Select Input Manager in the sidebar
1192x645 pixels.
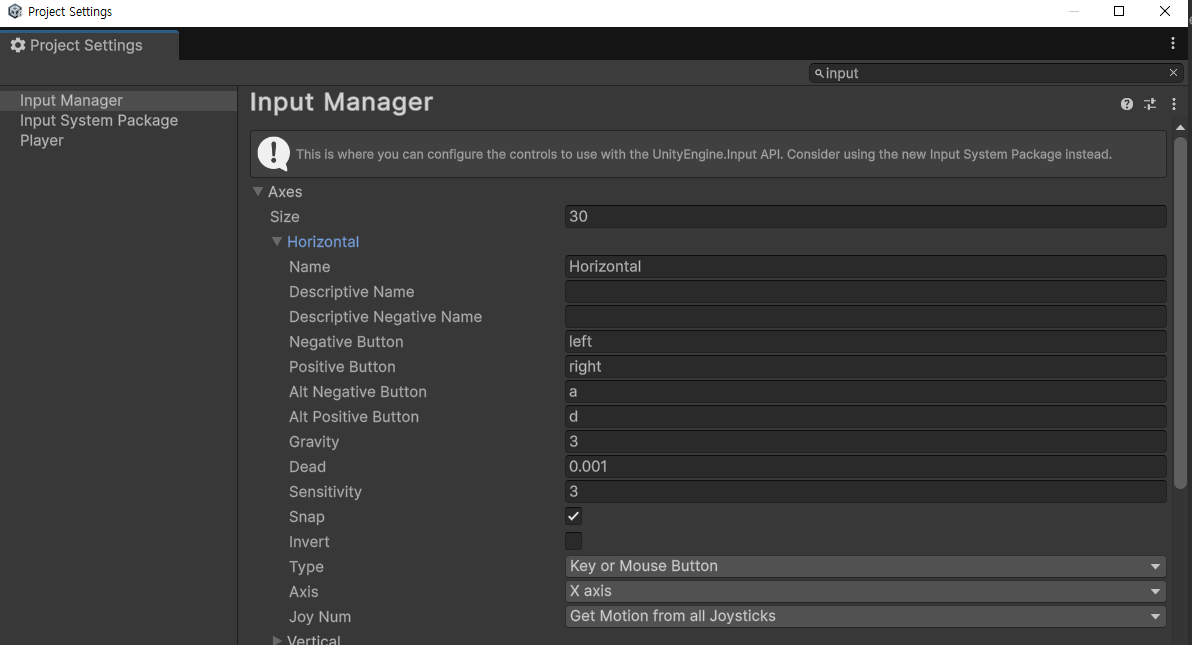(119, 100)
